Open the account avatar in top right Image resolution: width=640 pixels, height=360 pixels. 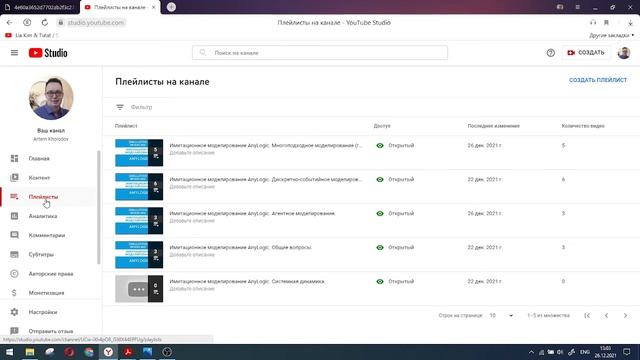pos(623,53)
